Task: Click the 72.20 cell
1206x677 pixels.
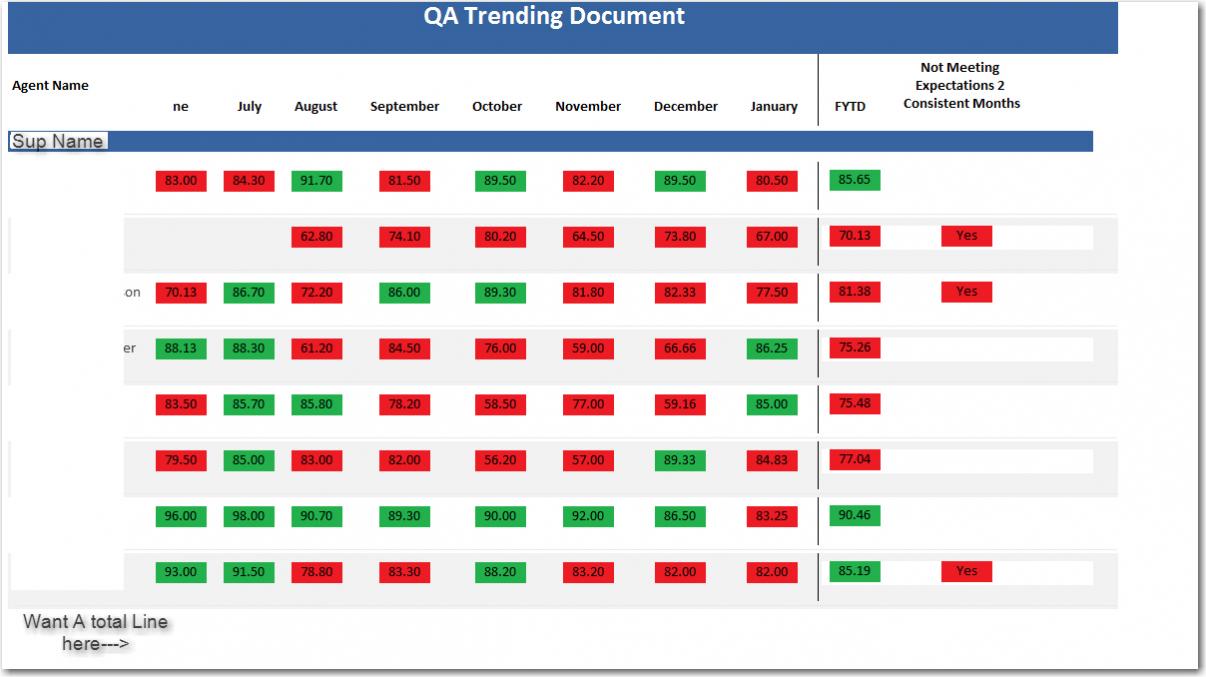Action: [x=316, y=293]
